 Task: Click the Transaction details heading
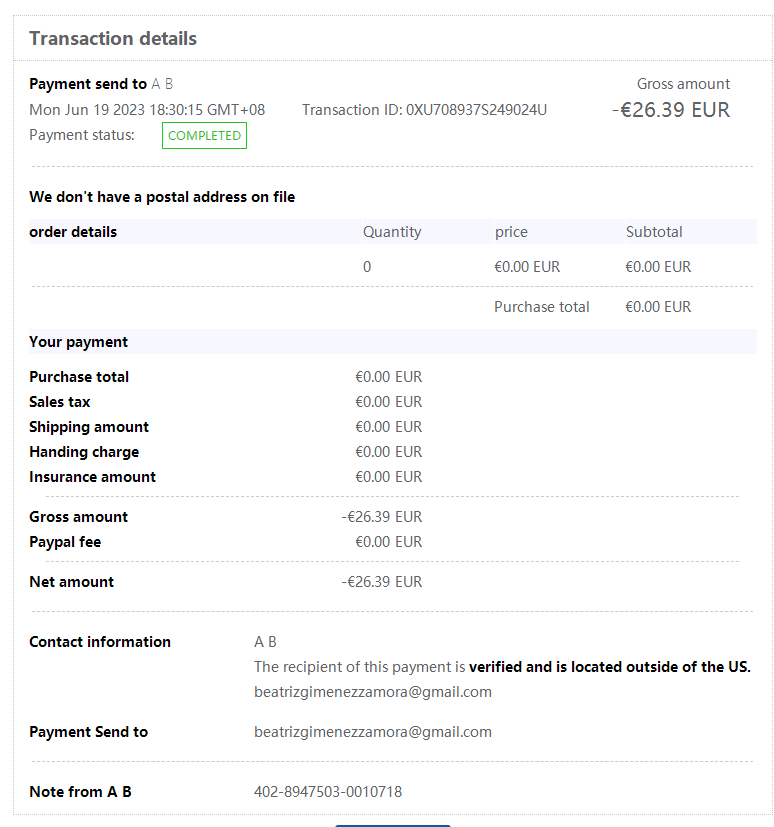click(x=113, y=39)
